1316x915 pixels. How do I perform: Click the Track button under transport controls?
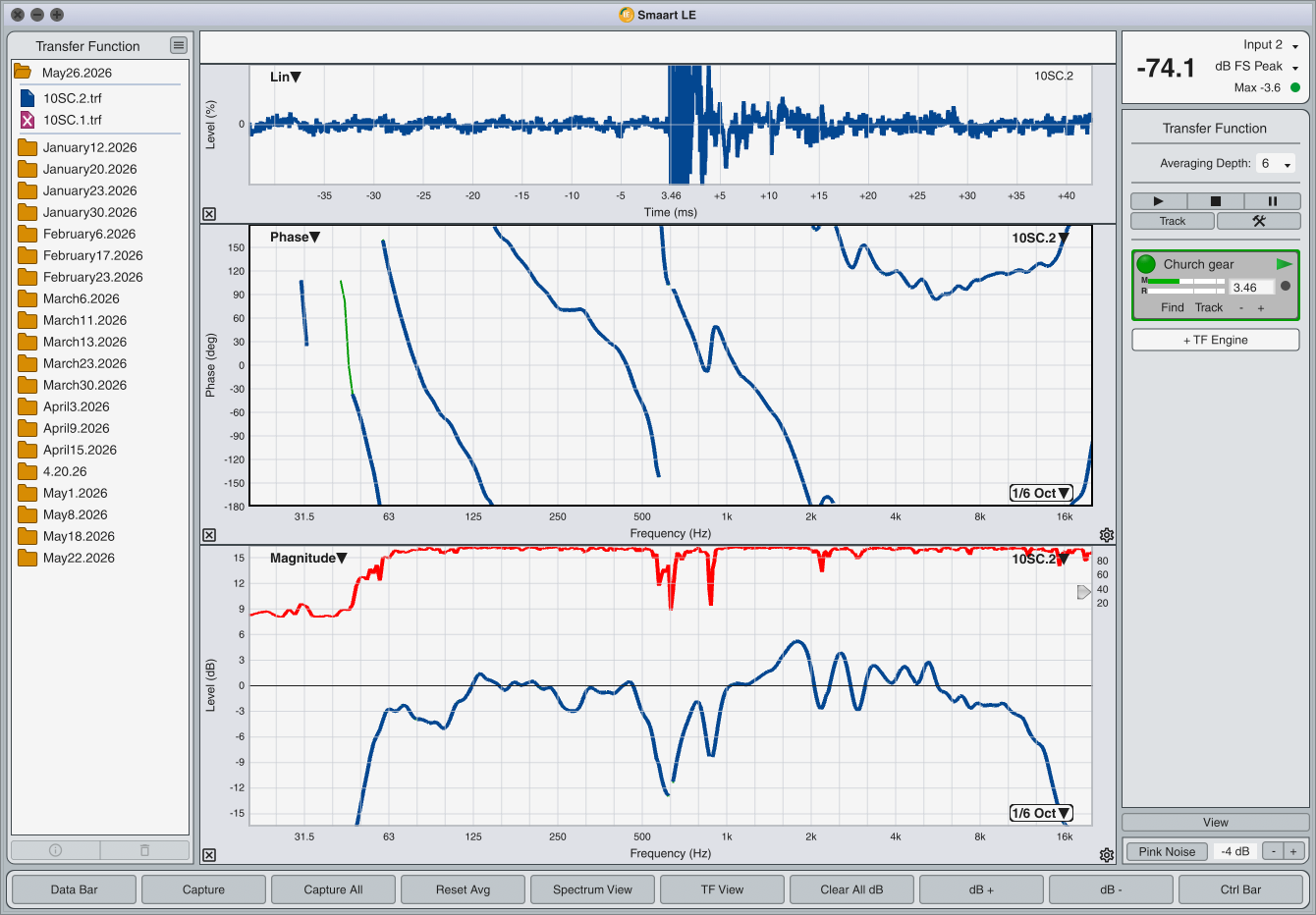coord(1173,221)
